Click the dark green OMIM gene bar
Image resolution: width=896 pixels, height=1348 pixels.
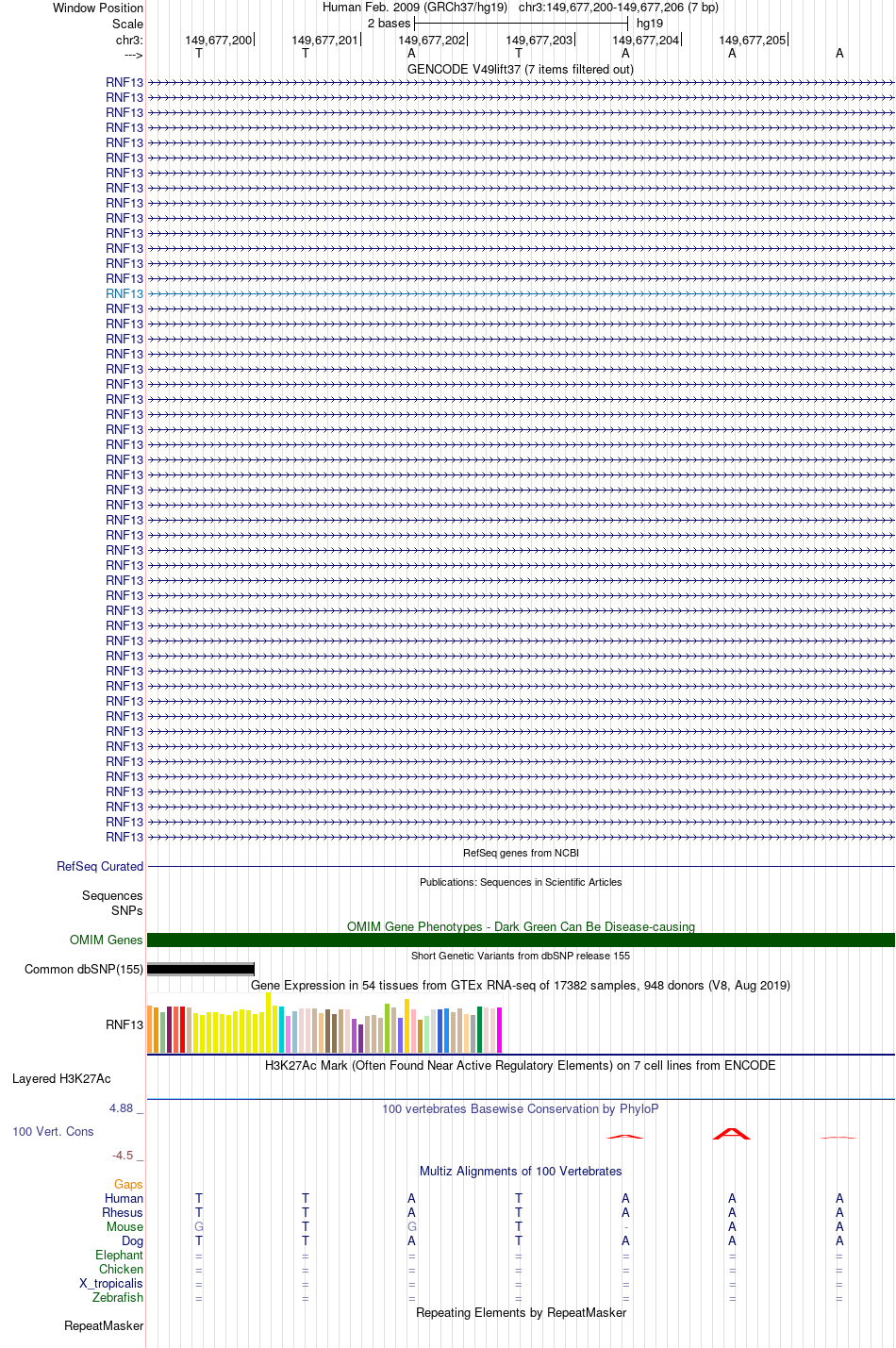tap(521, 940)
